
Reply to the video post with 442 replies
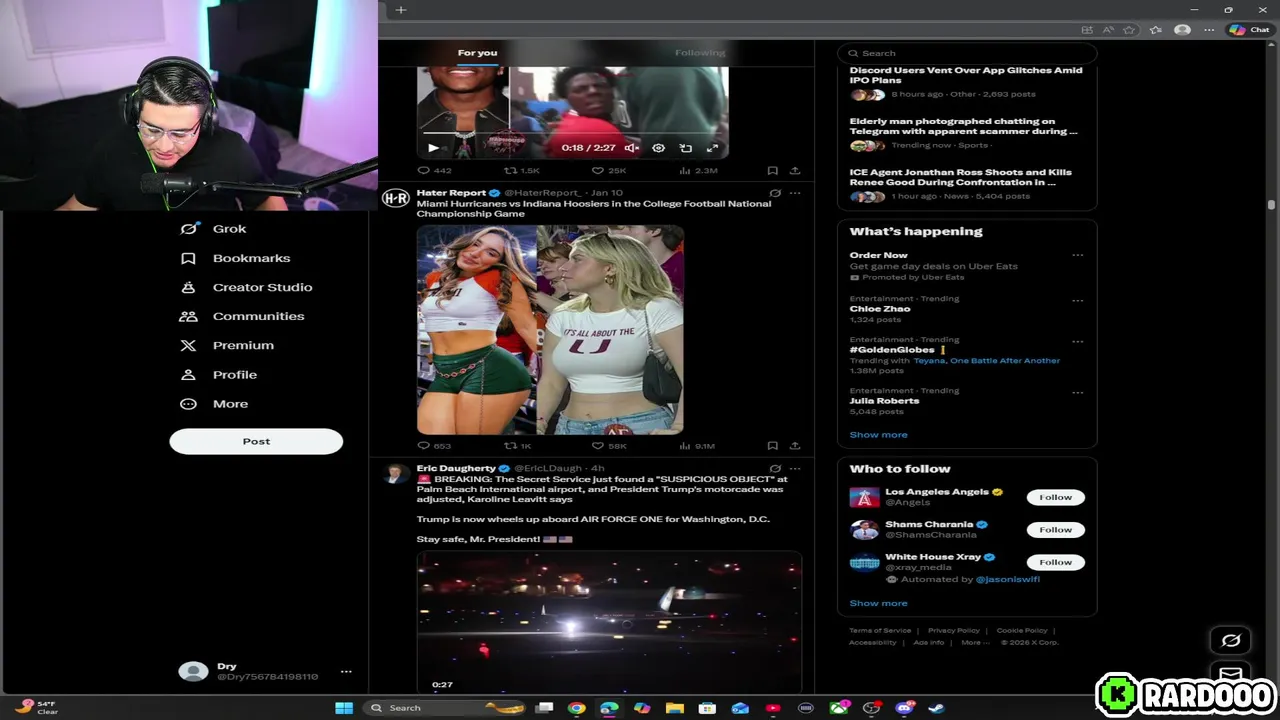(x=435, y=171)
